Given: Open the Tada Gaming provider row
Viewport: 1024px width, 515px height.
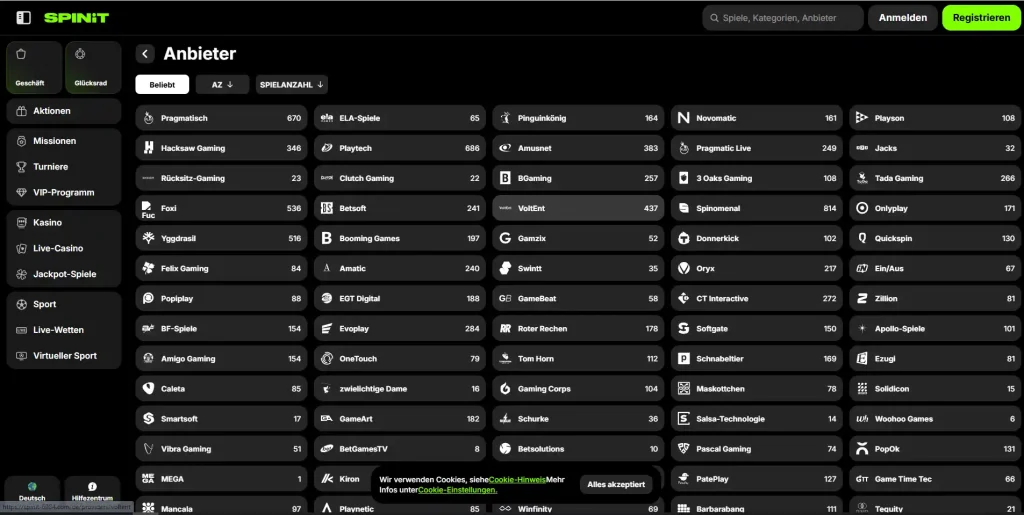Looking at the screenshot, I should click(935, 178).
